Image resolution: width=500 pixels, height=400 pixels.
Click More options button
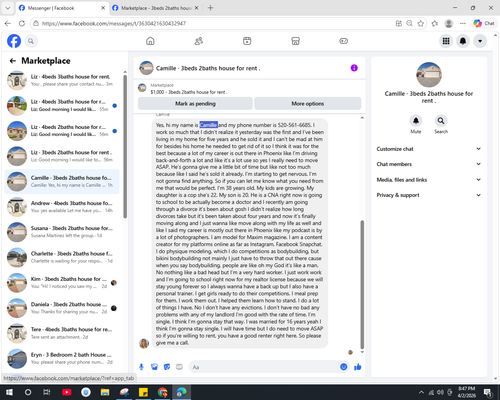(x=308, y=103)
